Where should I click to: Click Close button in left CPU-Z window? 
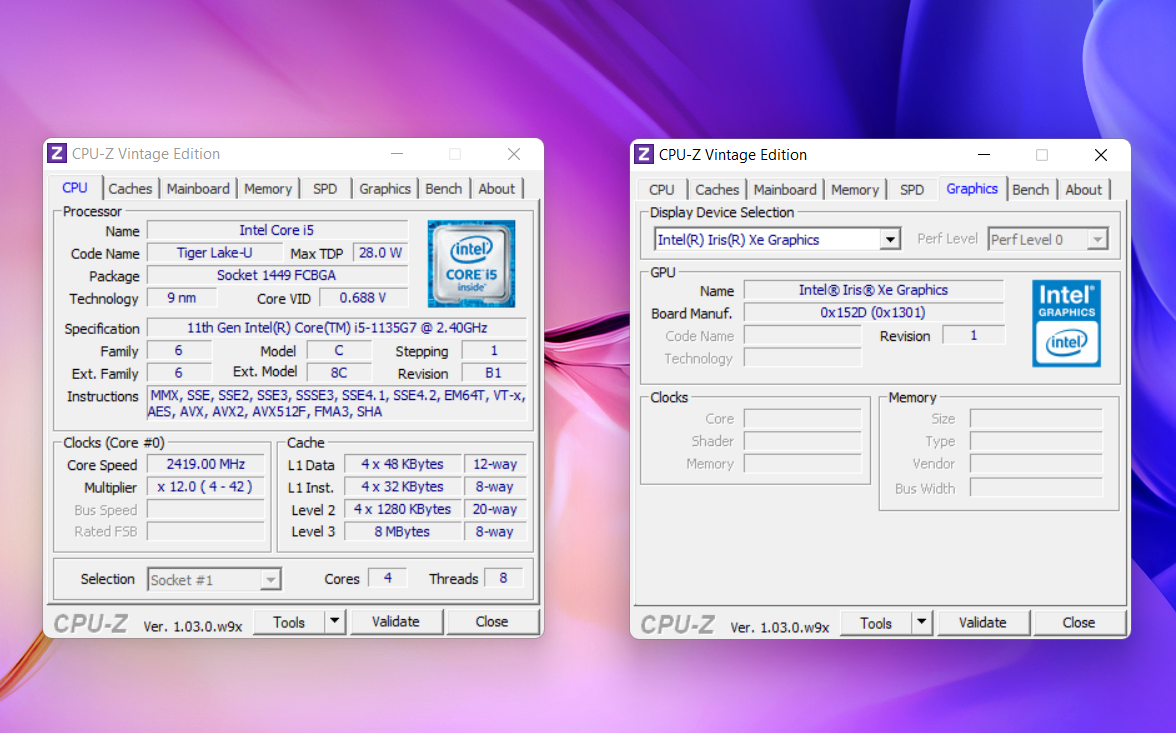pyautogui.click(x=492, y=621)
